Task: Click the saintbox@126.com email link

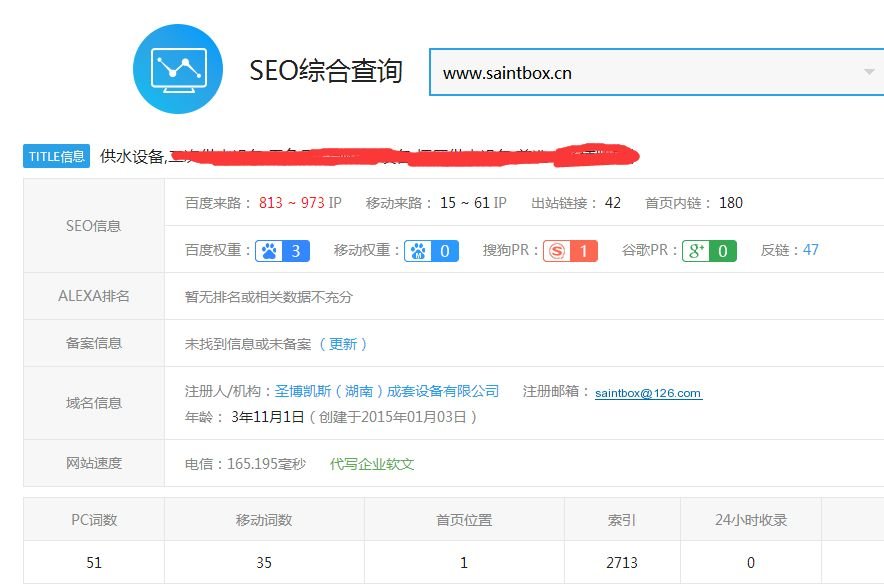Action: coord(648,393)
